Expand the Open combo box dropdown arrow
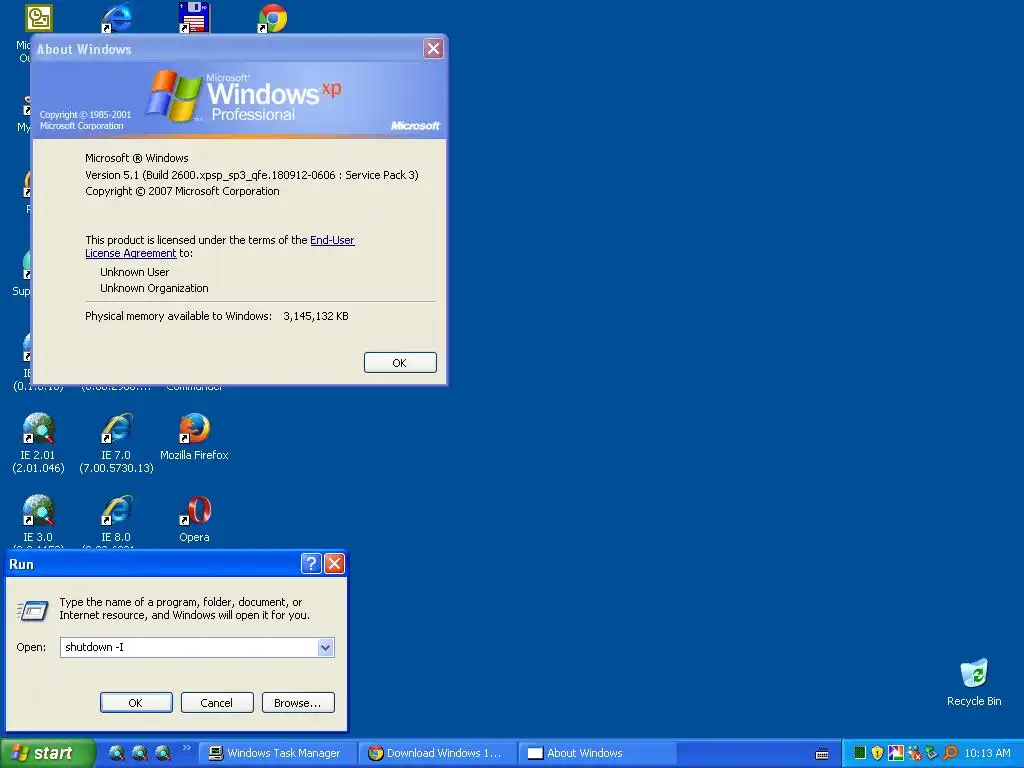The image size is (1024, 768). pos(325,647)
